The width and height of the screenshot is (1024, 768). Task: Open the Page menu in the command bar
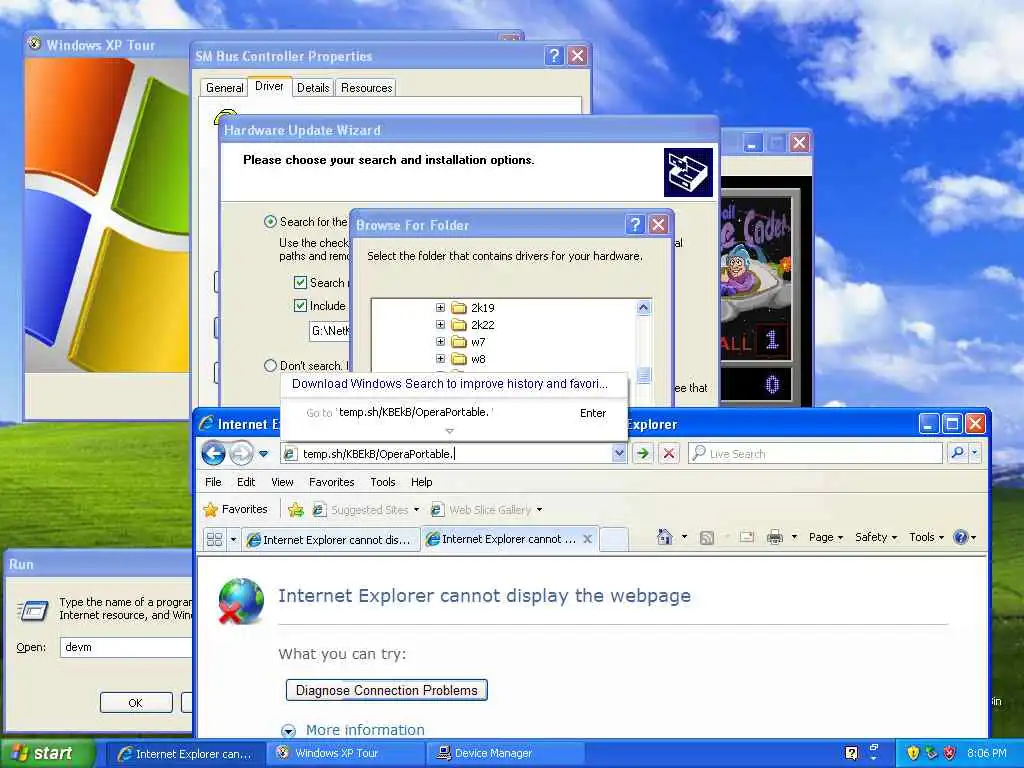point(825,537)
